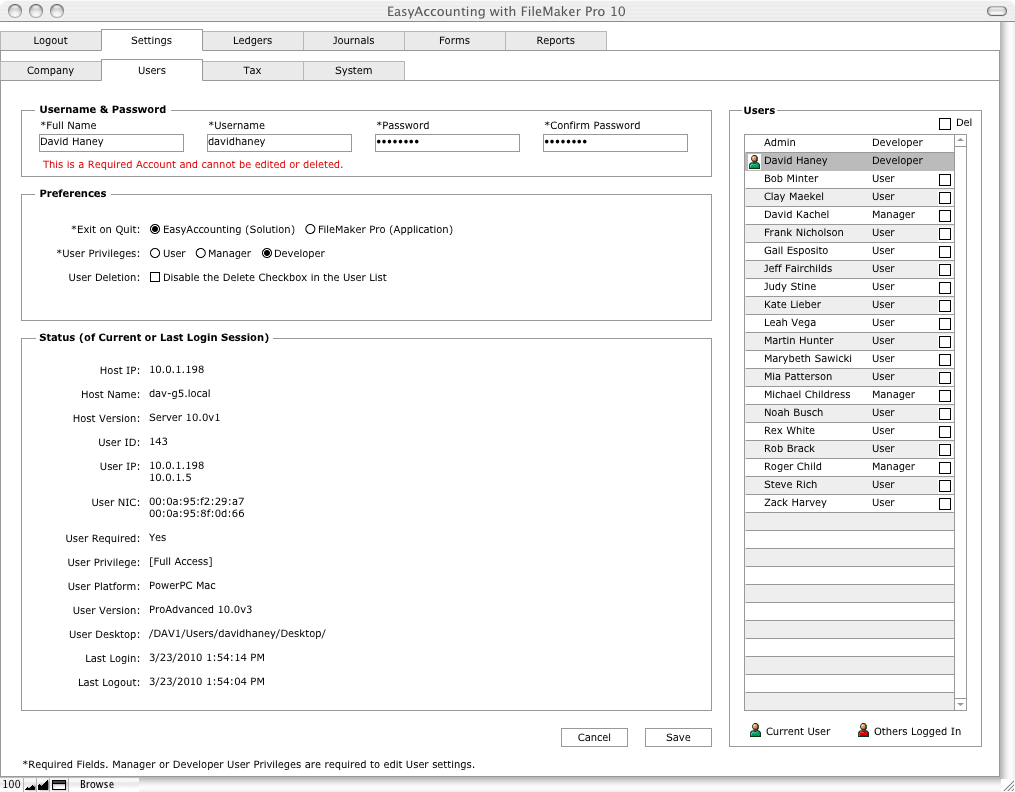Go to the Forms tab
Screen dimensions: 1015x792
tap(454, 40)
